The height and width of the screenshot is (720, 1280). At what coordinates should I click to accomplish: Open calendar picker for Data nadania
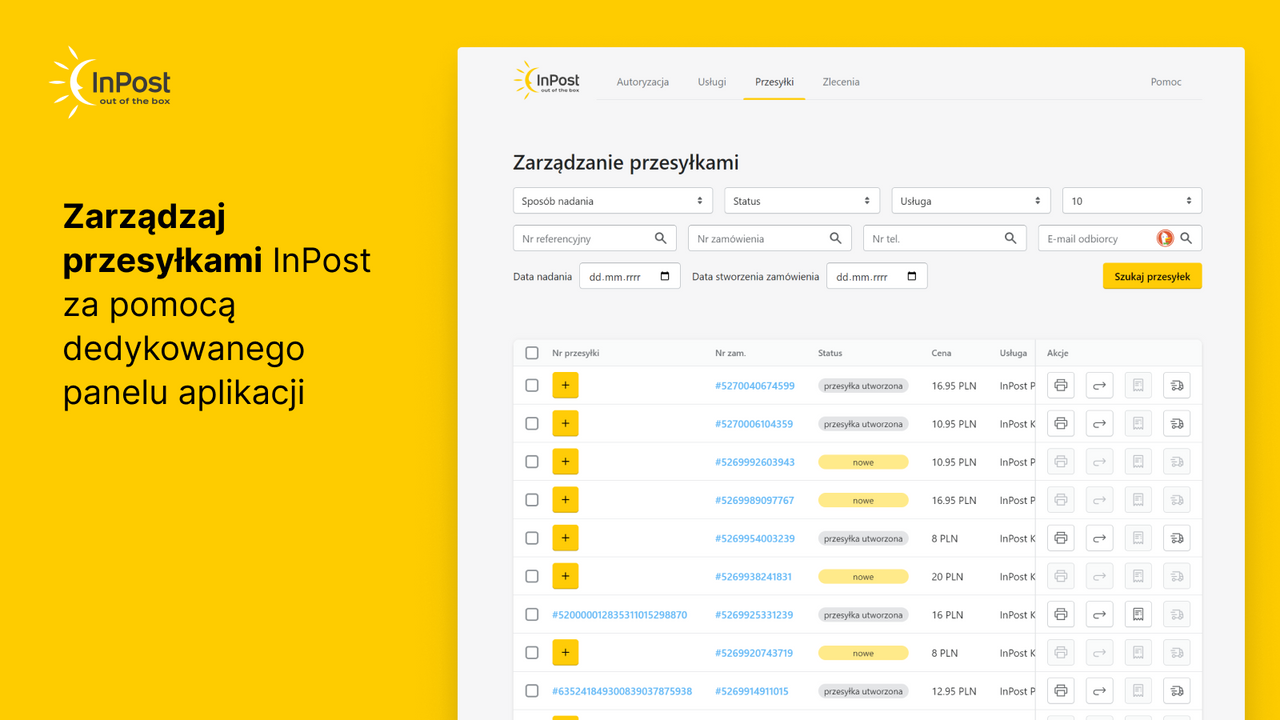click(x=665, y=276)
